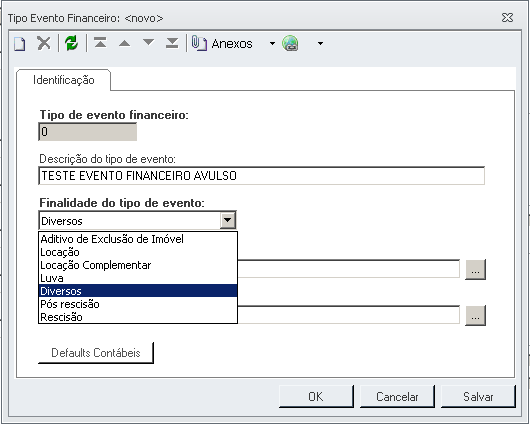Click the green refresh arrows icon

click(72, 43)
